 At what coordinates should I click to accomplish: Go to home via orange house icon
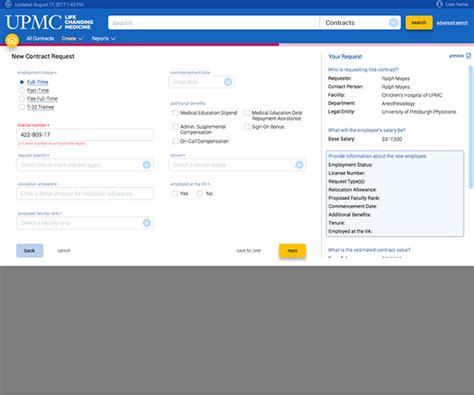point(12,41)
